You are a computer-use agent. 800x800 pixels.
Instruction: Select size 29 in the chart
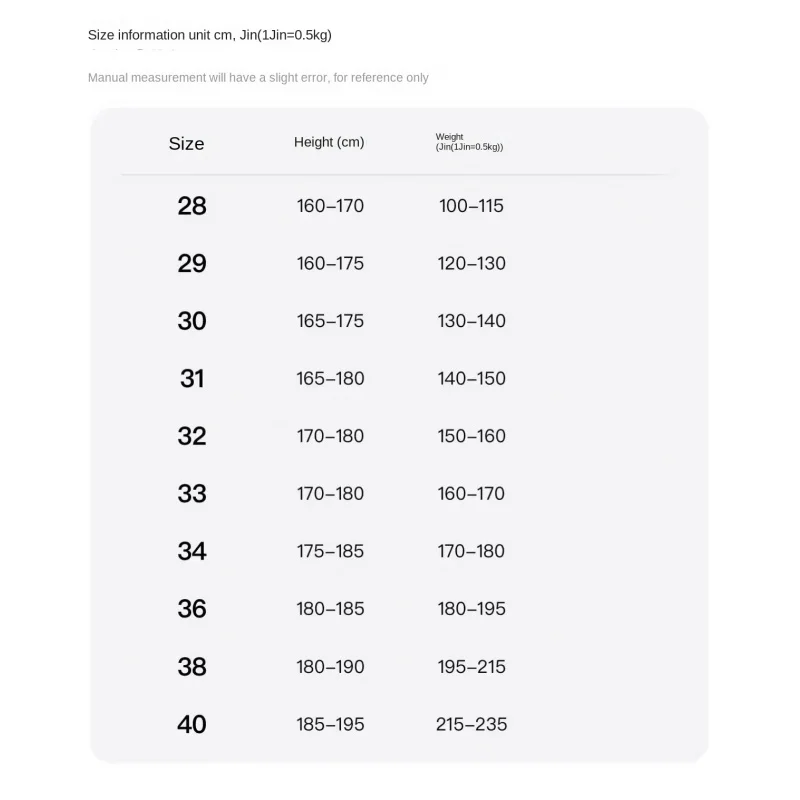click(192, 263)
